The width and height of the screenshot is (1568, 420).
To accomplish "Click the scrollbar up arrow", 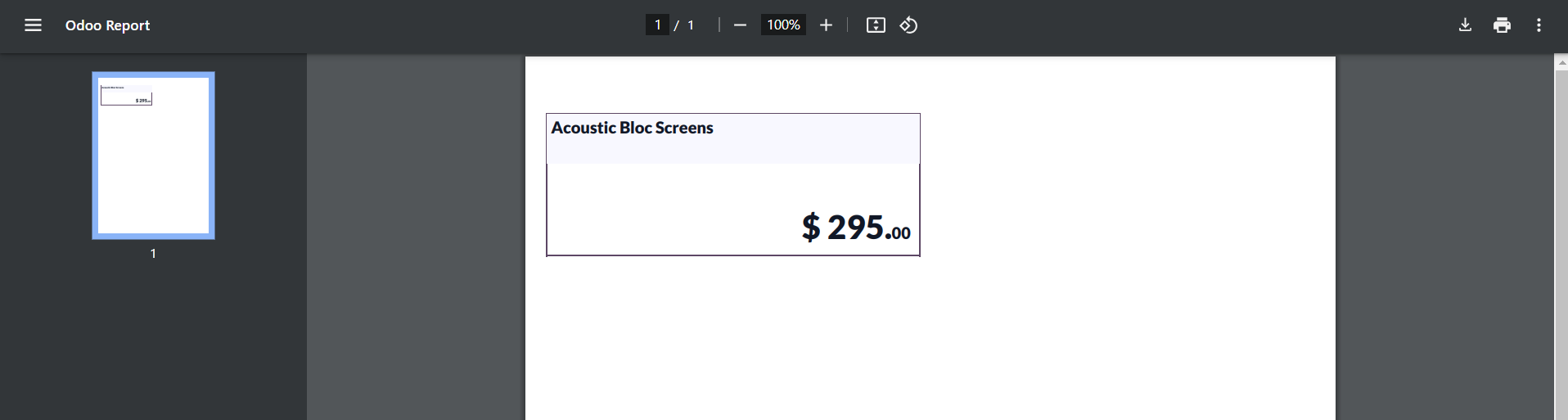I will pyautogui.click(x=1561, y=63).
